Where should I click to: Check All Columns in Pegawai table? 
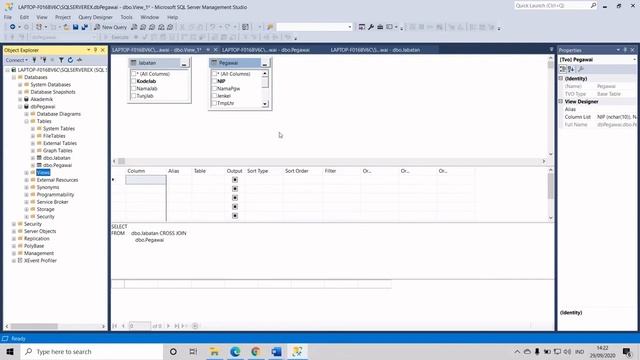[x=214, y=74]
